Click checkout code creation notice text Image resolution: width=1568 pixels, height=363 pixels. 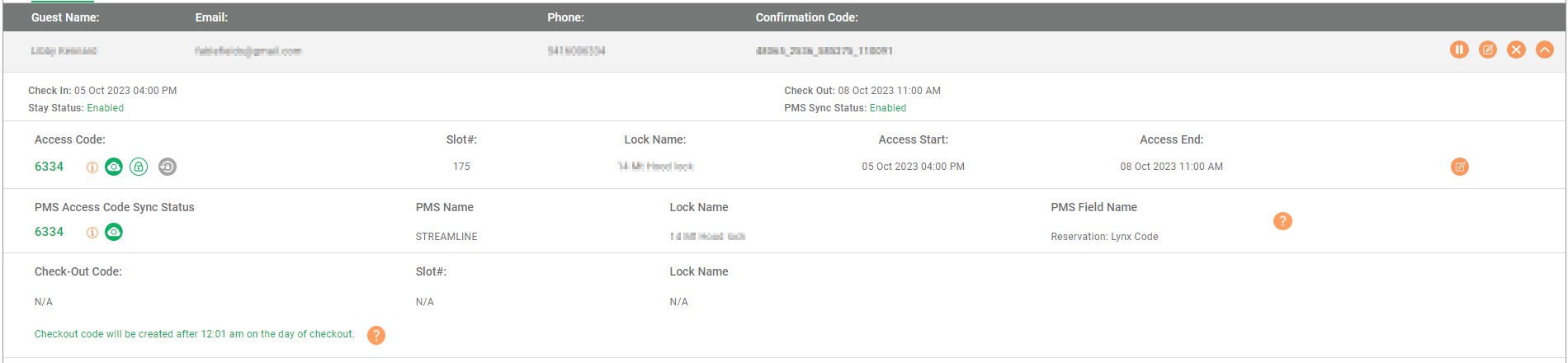pyautogui.click(x=195, y=334)
